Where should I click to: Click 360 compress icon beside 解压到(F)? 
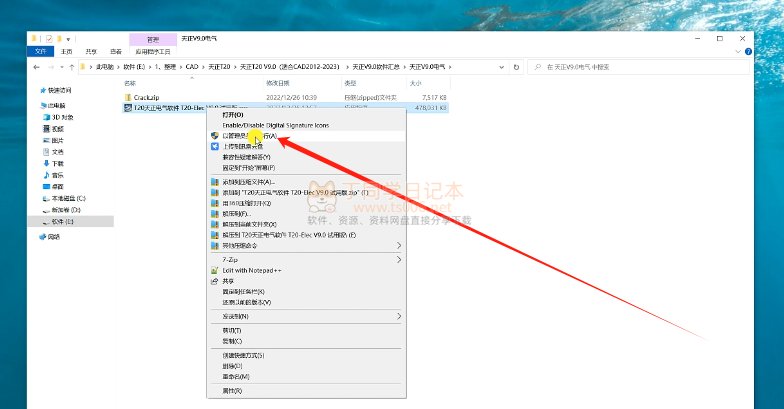pyautogui.click(x=214, y=214)
